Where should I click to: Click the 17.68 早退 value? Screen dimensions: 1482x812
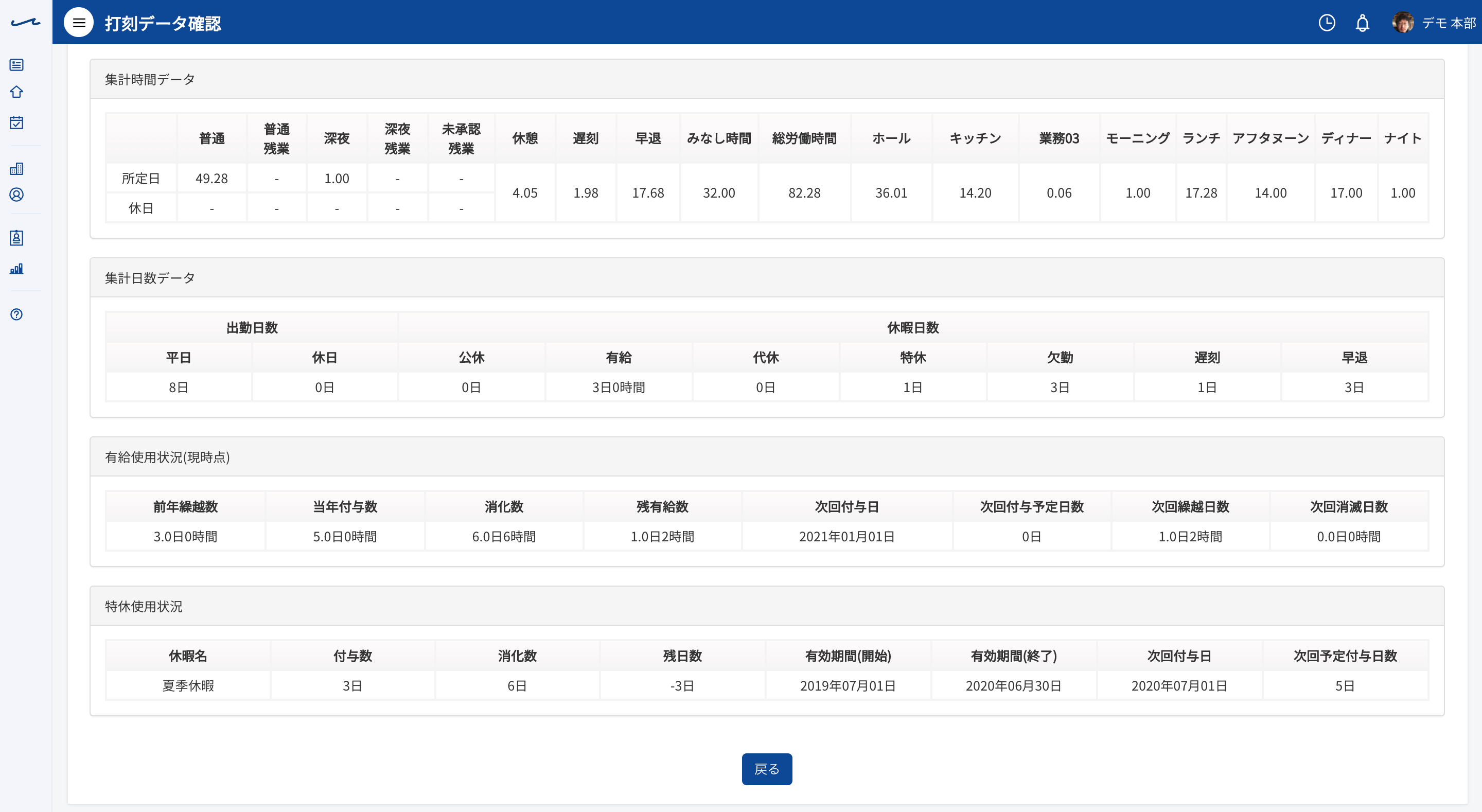tap(648, 193)
